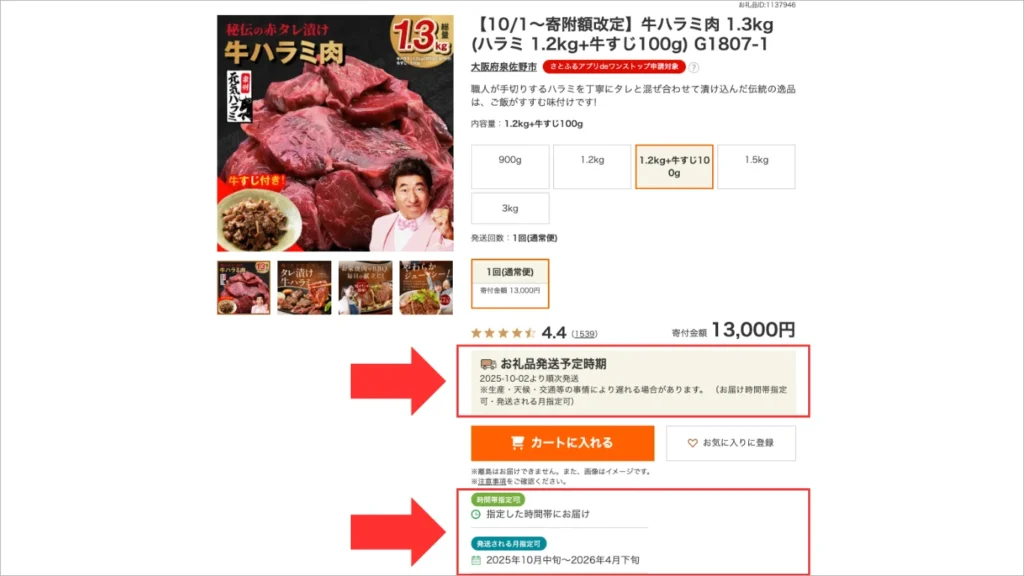Open the 注意事項 link
Screen dimensions: 1024x576
(x=492, y=481)
